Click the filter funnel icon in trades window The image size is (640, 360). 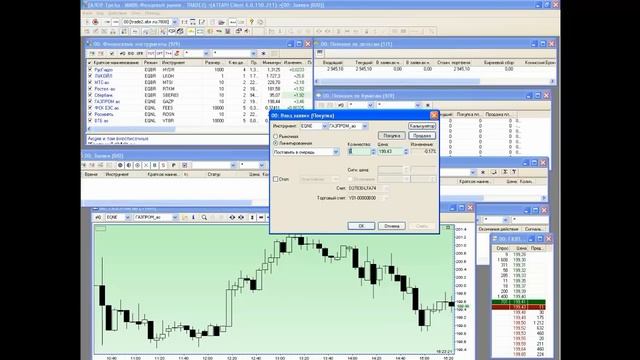[514, 172]
